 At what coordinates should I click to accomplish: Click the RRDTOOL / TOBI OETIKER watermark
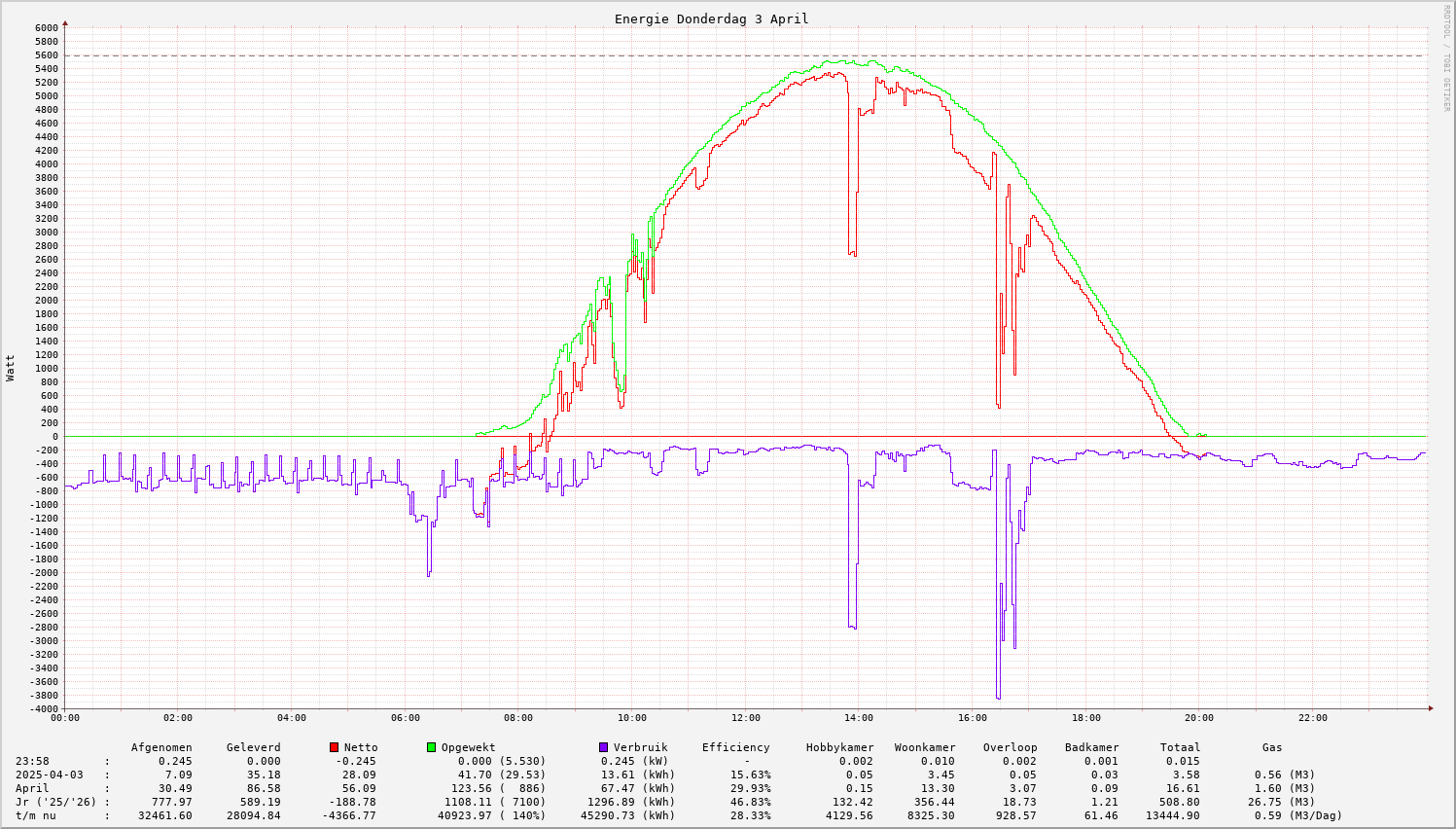(1446, 57)
